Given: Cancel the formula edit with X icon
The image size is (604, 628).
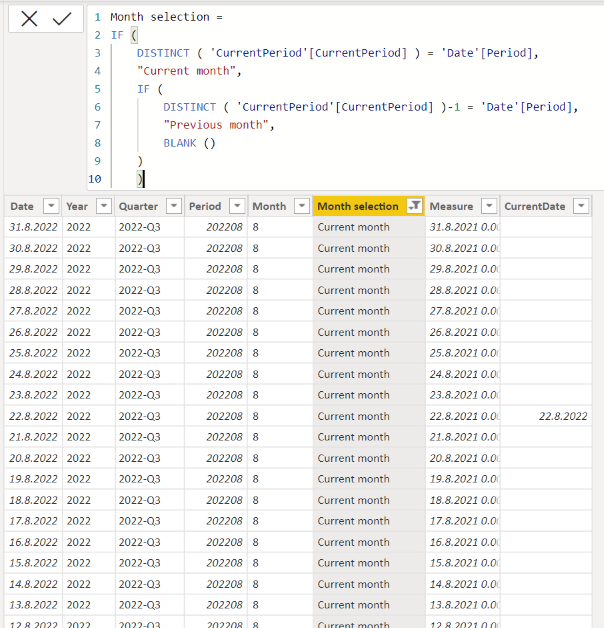Looking at the screenshot, I should pos(29,18).
